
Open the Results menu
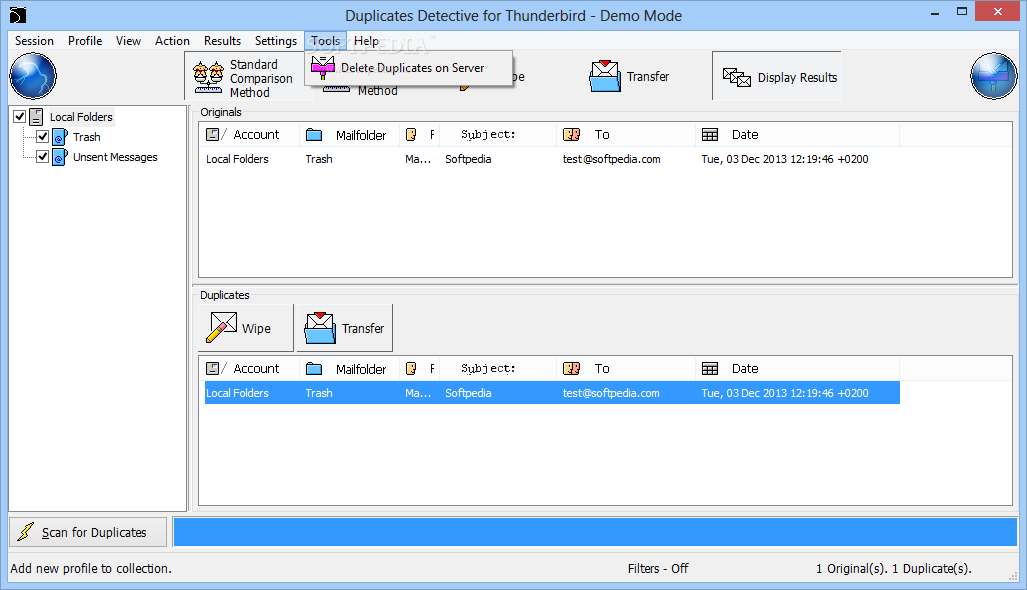click(x=222, y=41)
